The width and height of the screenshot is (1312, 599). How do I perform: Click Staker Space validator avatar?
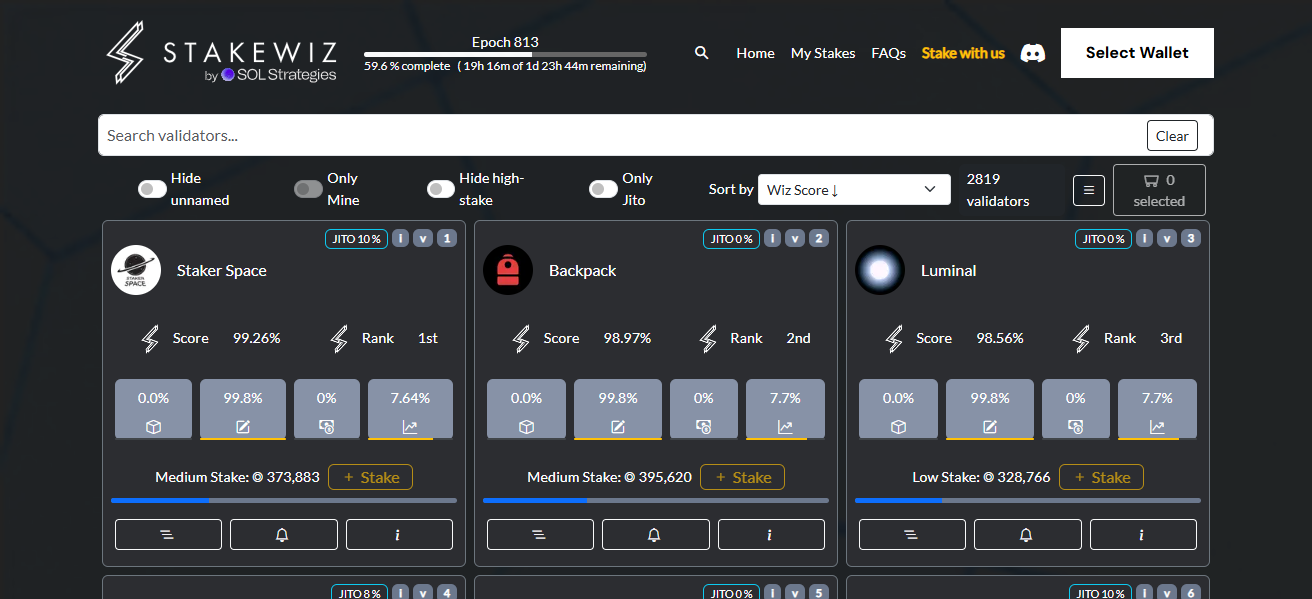tap(136, 270)
